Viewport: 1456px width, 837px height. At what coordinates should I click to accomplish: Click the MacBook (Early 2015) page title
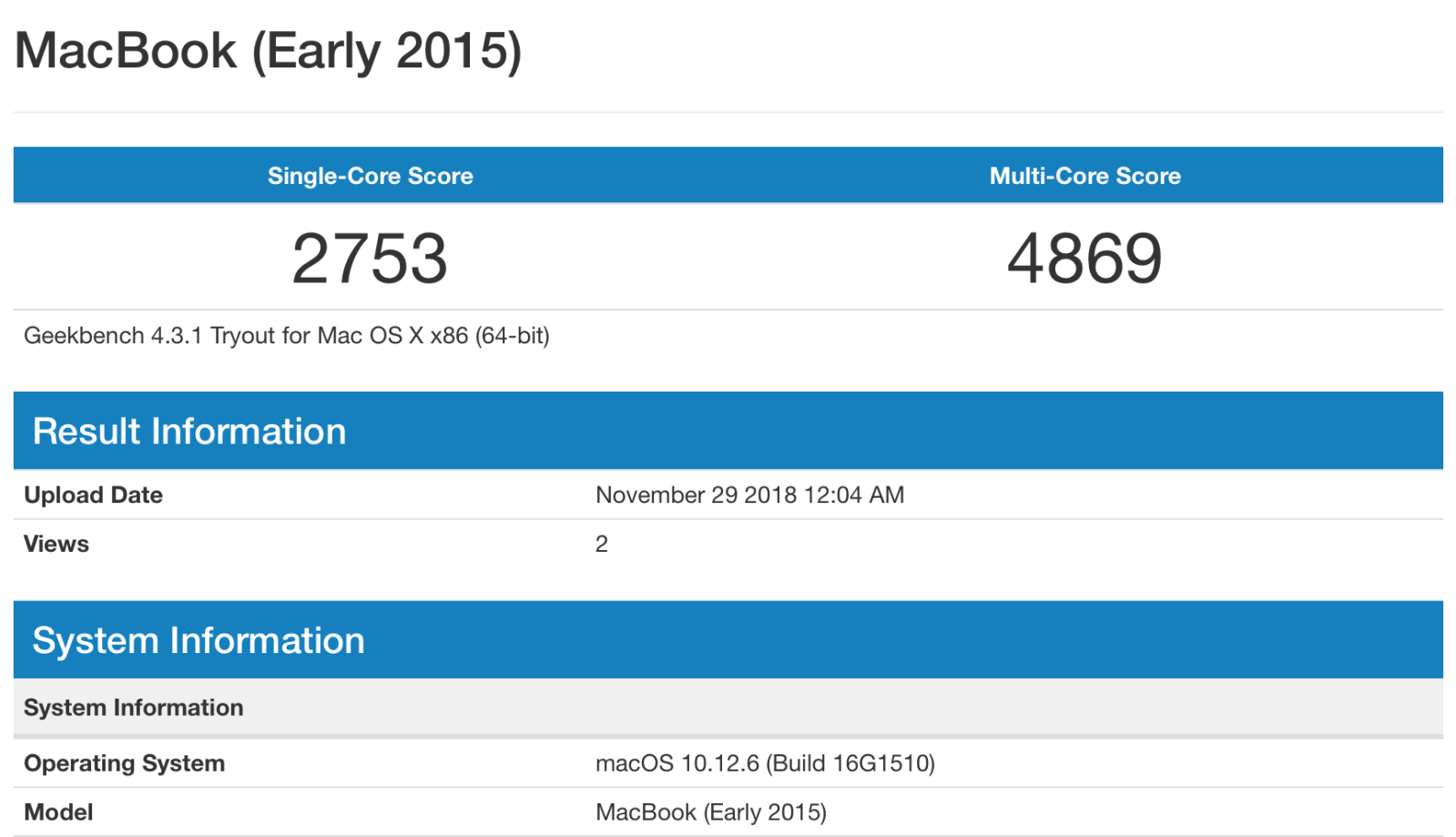click(269, 51)
